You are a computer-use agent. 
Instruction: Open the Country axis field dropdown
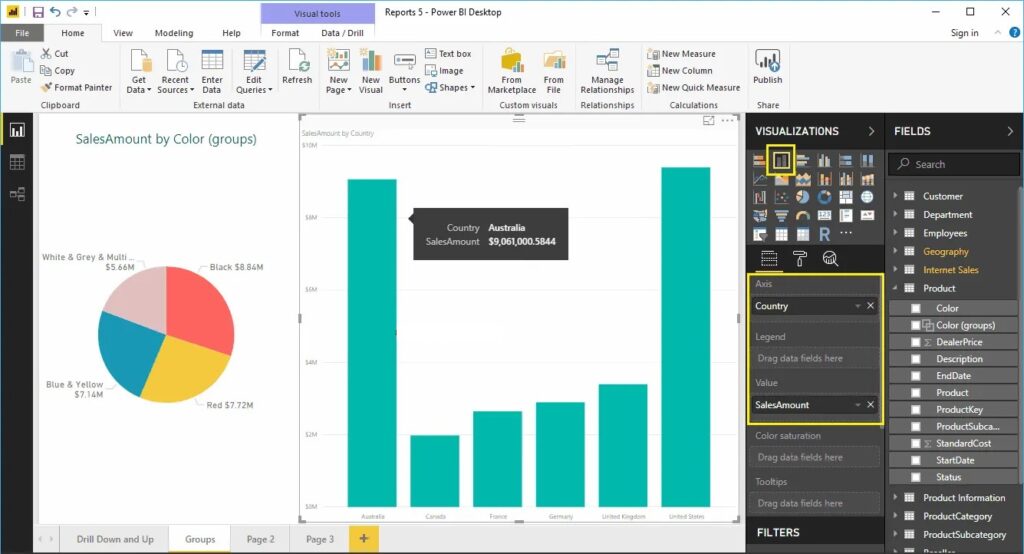click(x=857, y=306)
